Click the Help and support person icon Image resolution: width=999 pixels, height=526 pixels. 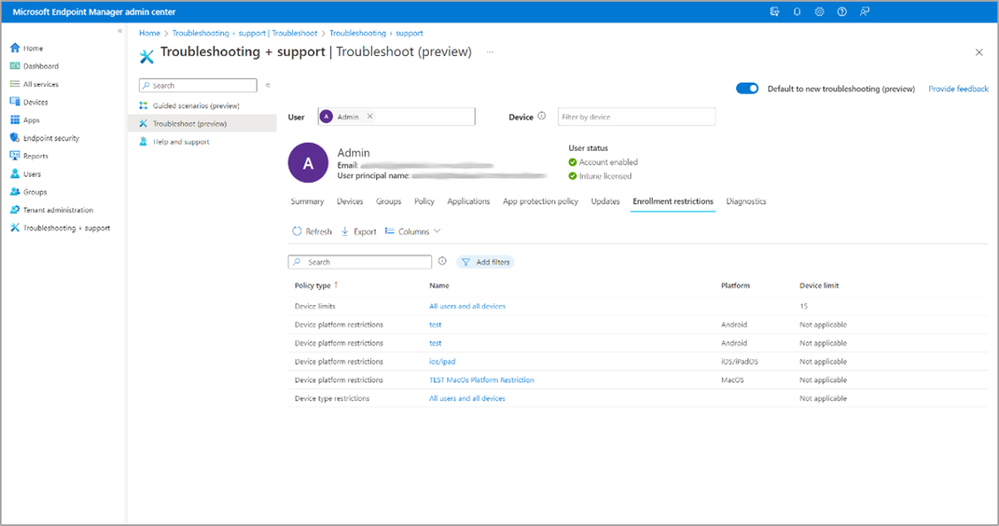143,141
